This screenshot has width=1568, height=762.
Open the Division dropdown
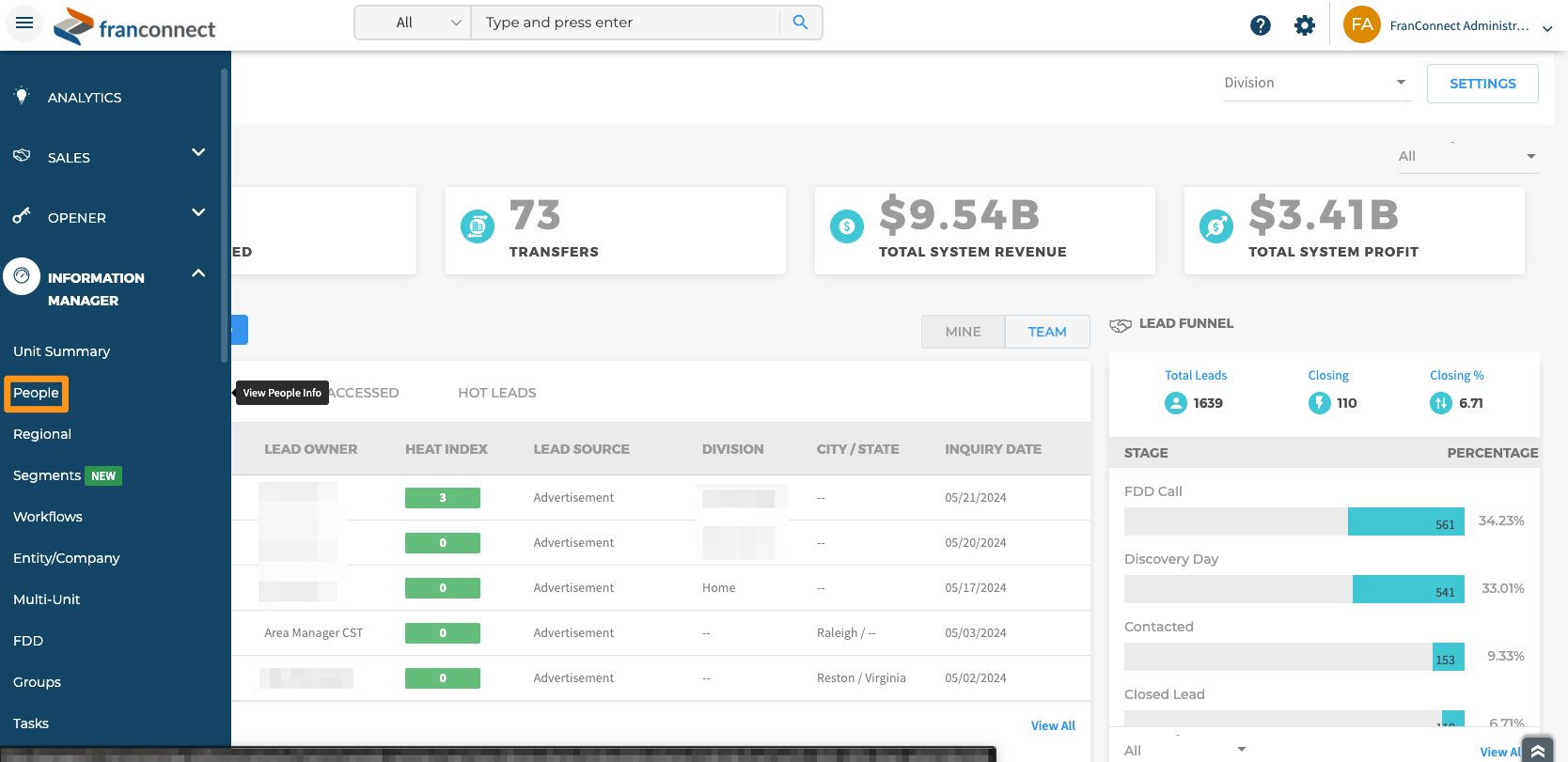[x=1317, y=83]
